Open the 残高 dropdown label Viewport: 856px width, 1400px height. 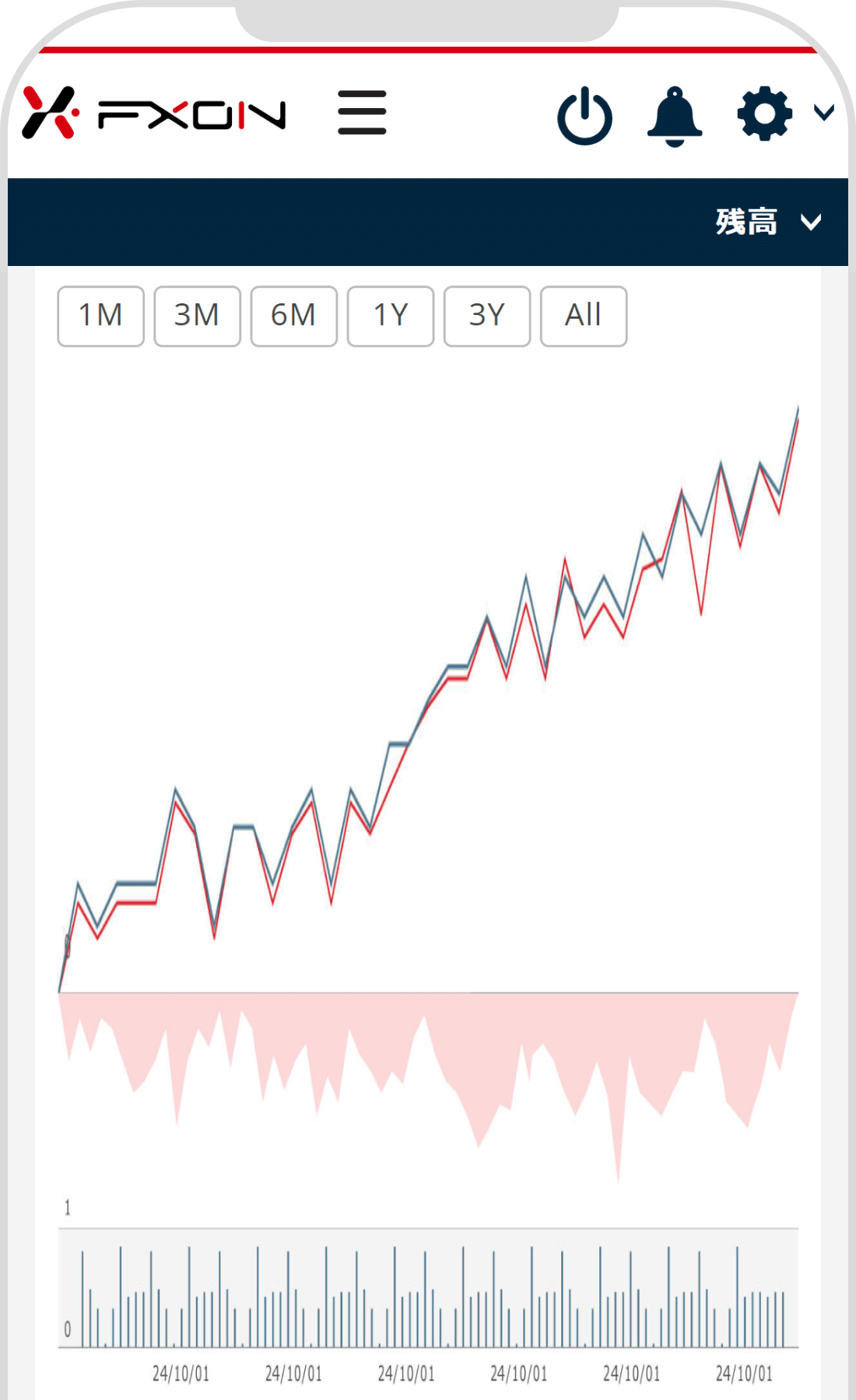tap(745, 222)
